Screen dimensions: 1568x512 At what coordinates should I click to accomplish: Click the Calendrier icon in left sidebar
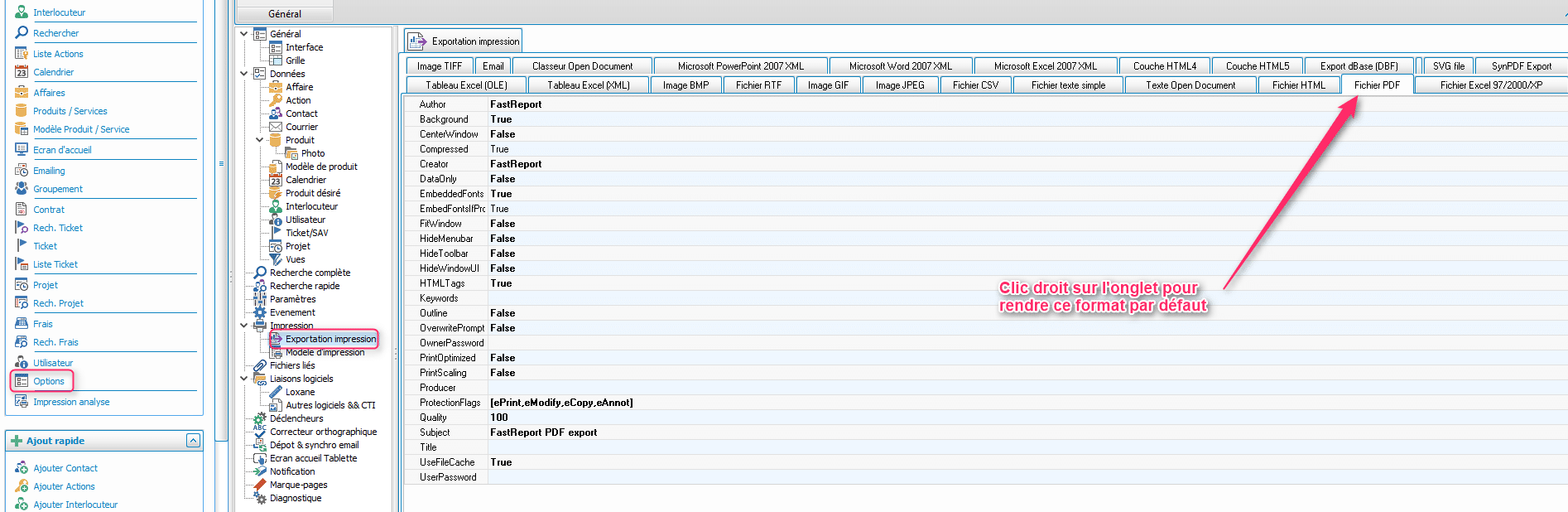click(22, 72)
